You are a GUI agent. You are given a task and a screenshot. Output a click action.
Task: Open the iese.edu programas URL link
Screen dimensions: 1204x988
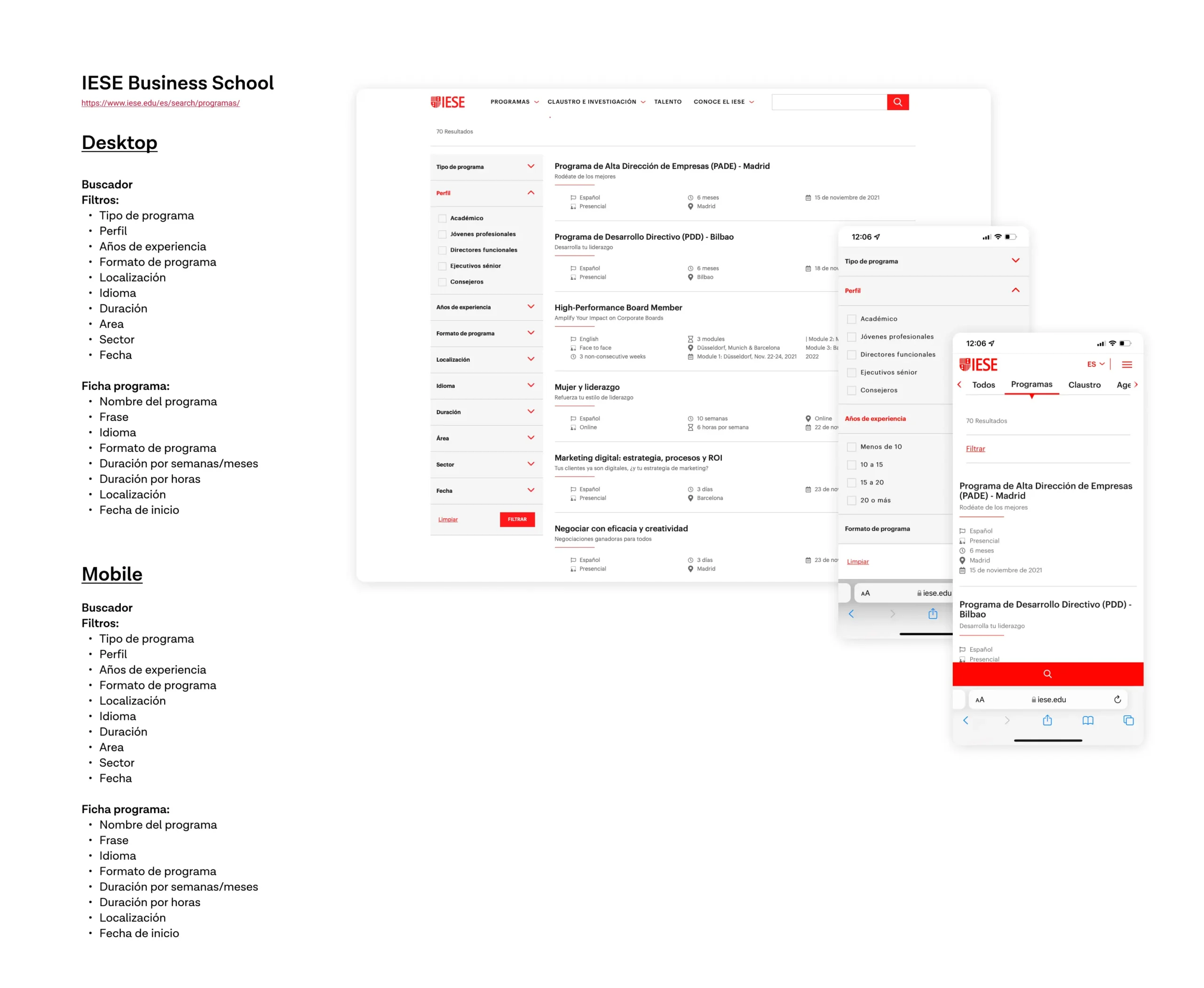click(x=160, y=103)
